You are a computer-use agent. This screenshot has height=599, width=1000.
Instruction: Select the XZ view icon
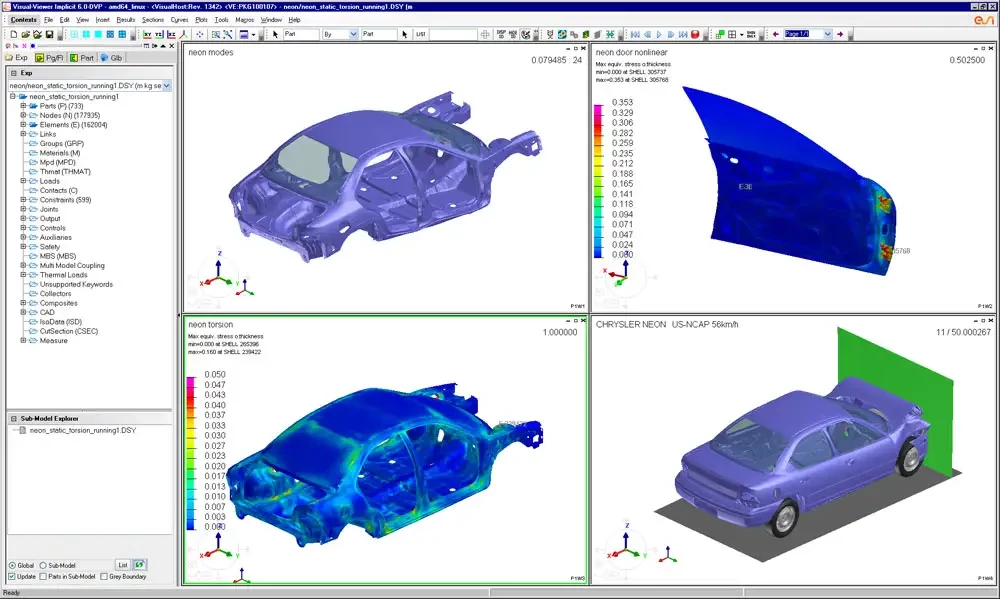[x=171, y=34]
